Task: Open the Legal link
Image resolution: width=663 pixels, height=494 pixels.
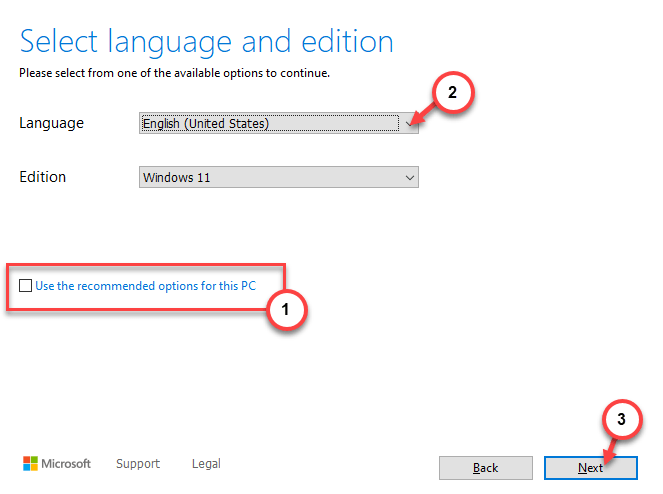Action: (x=206, y=464)
